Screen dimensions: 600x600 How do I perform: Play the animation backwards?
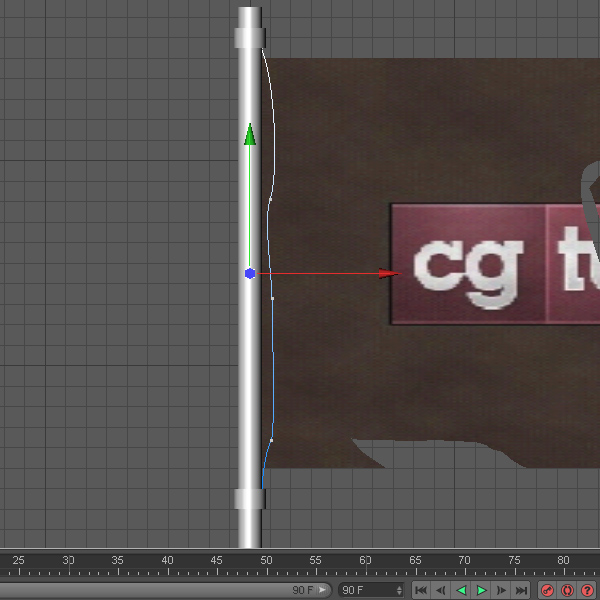coord(461,590)
